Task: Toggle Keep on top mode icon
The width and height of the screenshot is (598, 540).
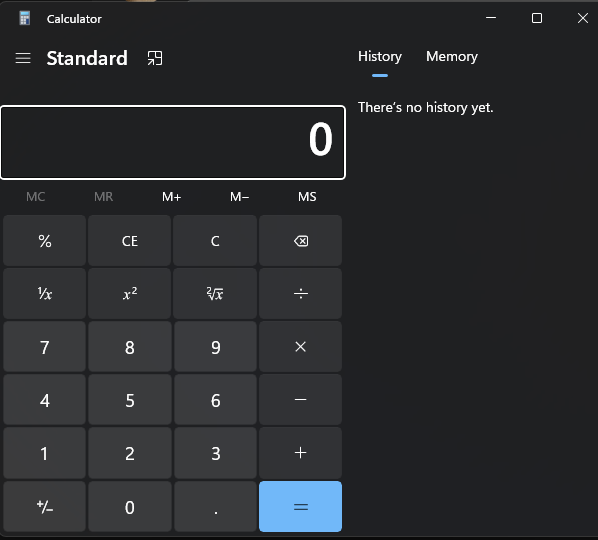Action: point(155,58)
